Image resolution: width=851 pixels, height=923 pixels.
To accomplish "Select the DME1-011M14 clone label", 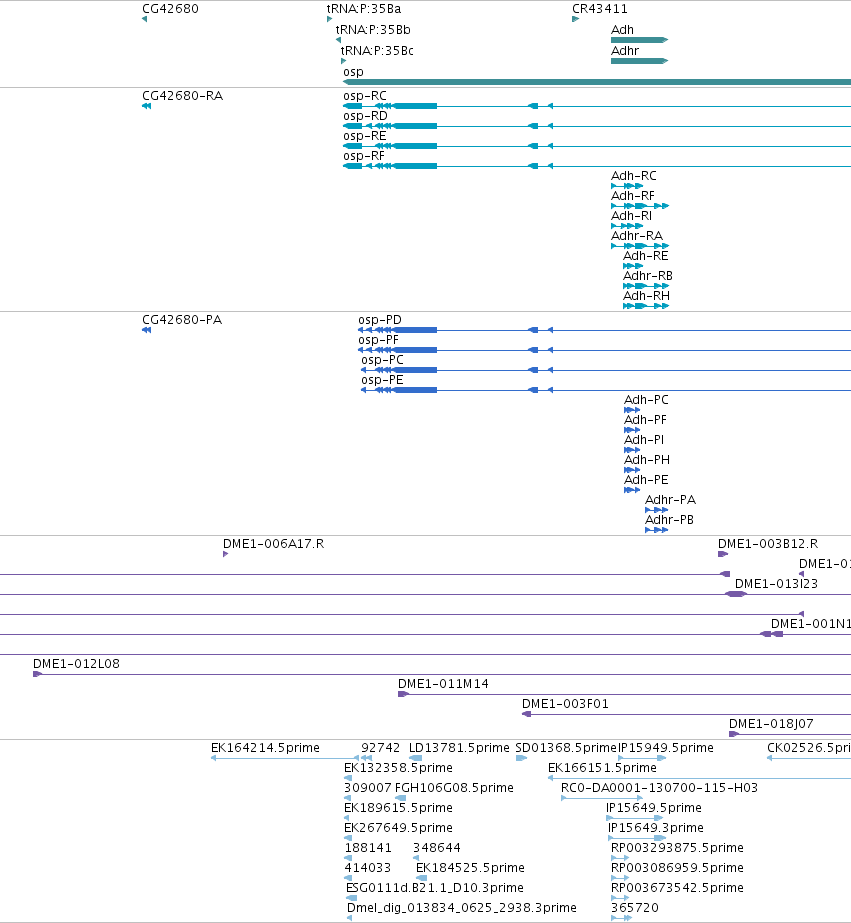I will click(443, 683).
